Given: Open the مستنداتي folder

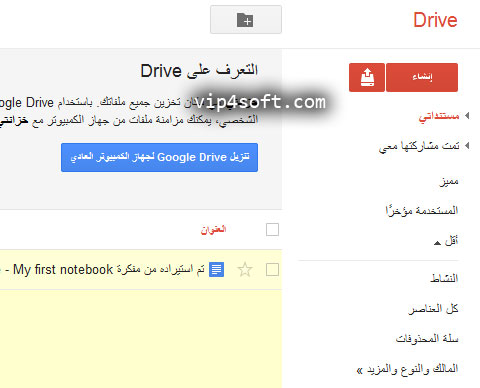Looking at the screenshot, I should (439, 116).
